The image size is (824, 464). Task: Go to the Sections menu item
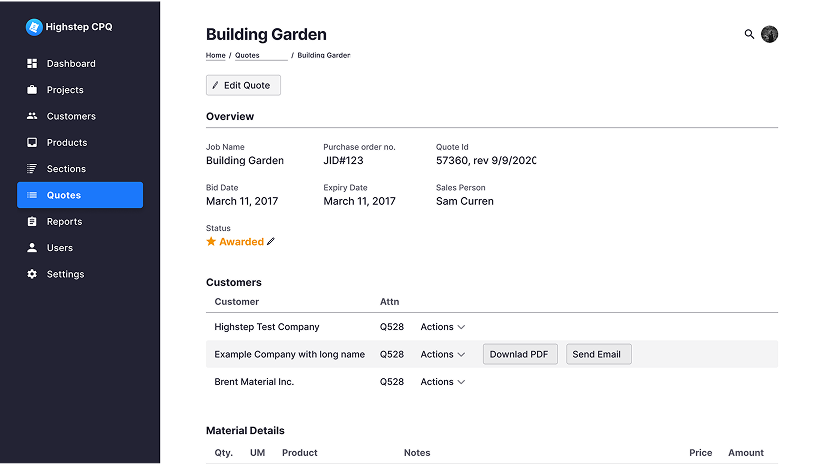tap(66, 169)
